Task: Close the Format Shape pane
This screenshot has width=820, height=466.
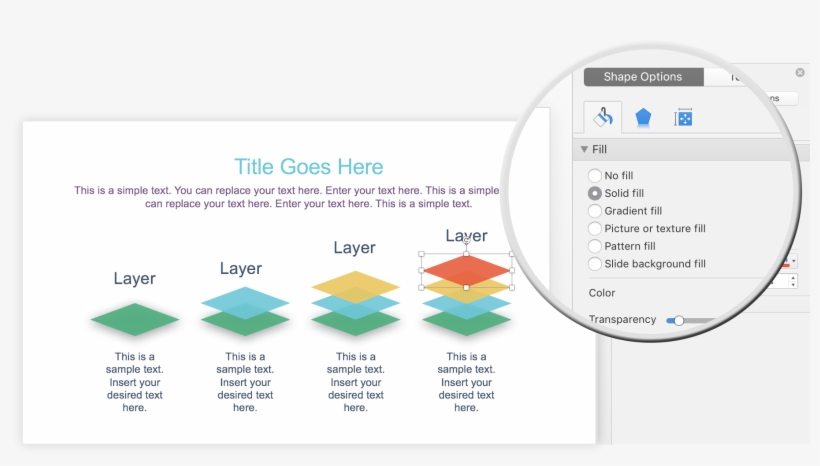Action: pyautogui.click(x=800, y=73)
